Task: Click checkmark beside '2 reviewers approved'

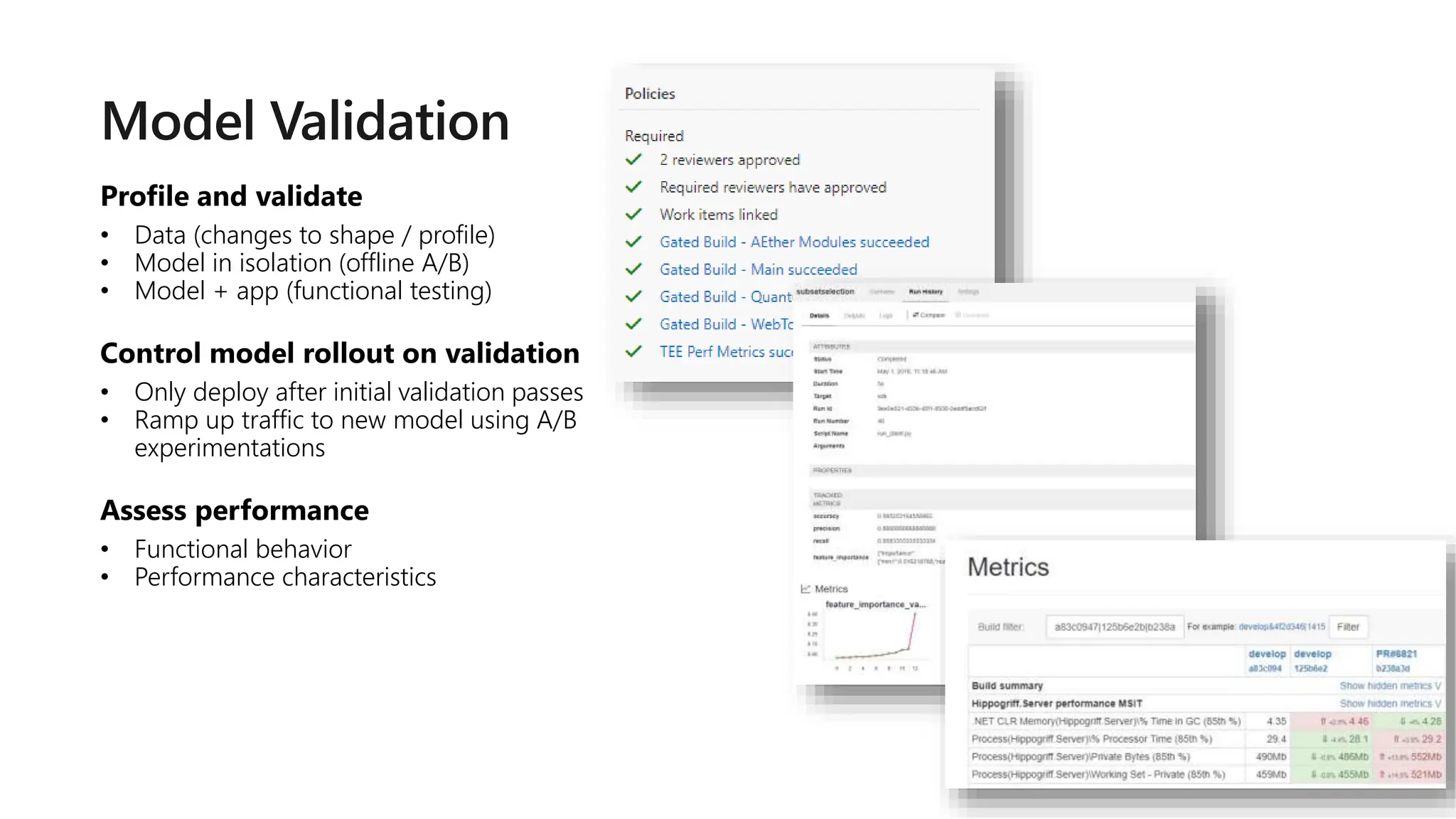Action: (x=633, y=160)
